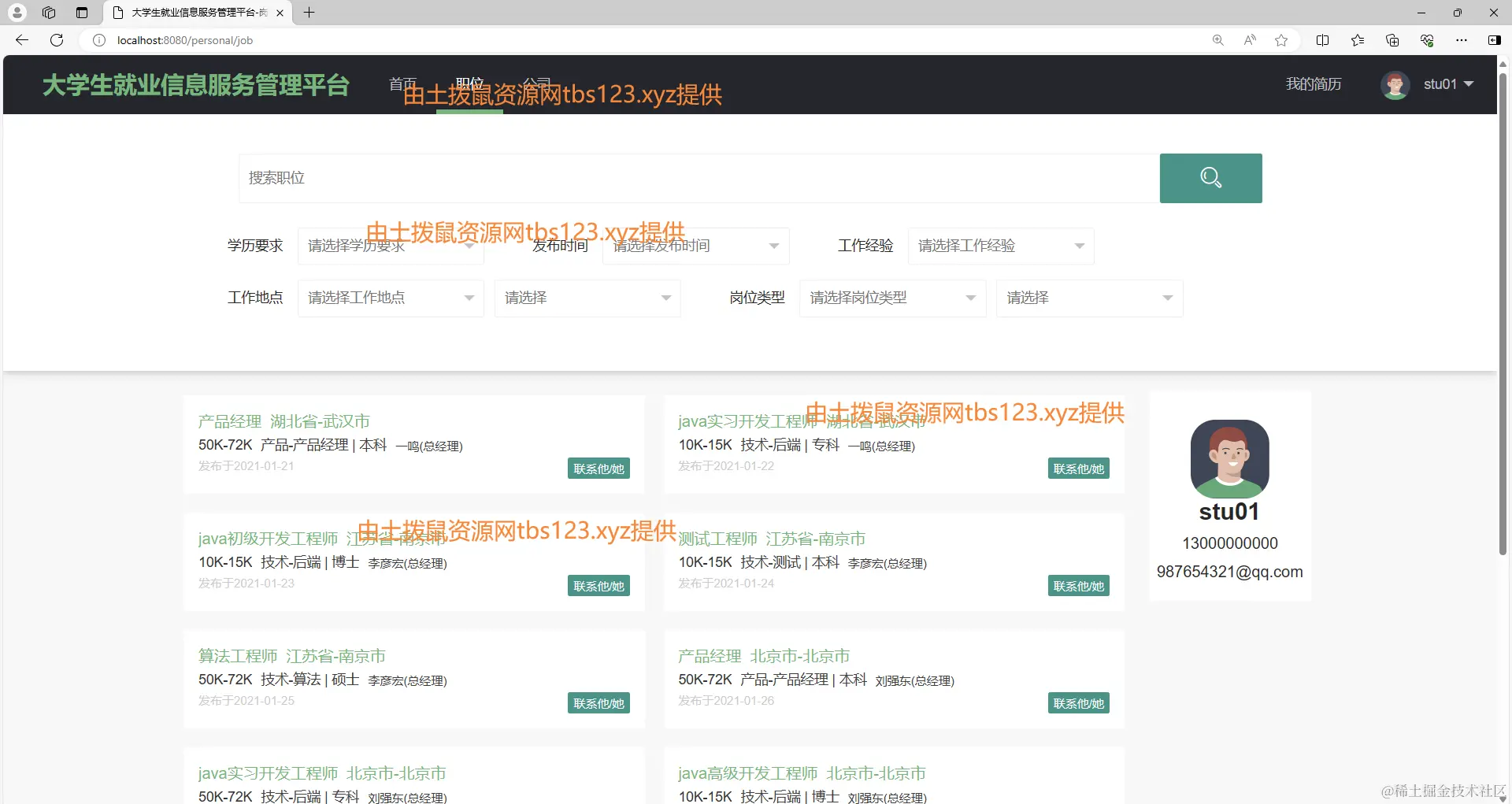The height and width of the screenshot is (804, 1512).
Task: Open the 产品经理 北京市-北京市 job title
Action: pyautogui.click(x=764, y=656)
